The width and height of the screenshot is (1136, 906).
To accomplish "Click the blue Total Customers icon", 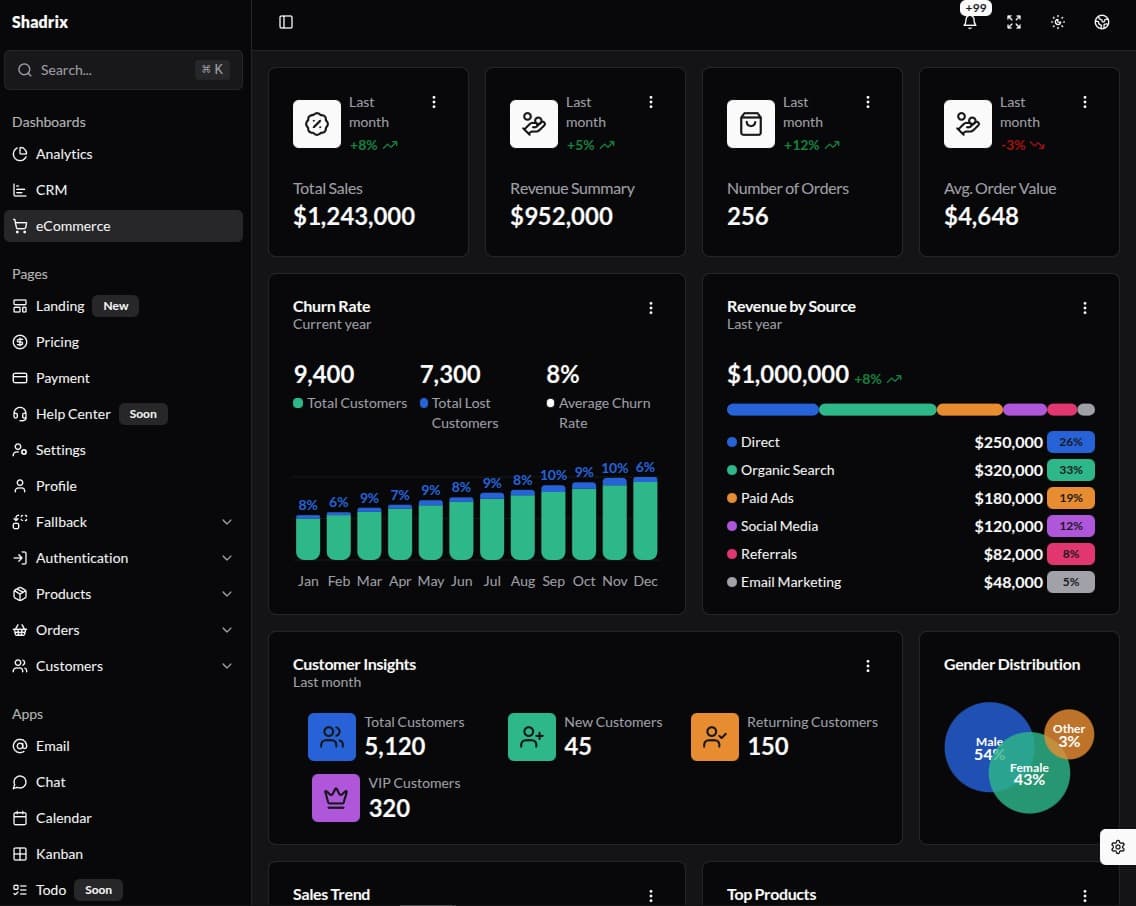I will tap(332, 737).
